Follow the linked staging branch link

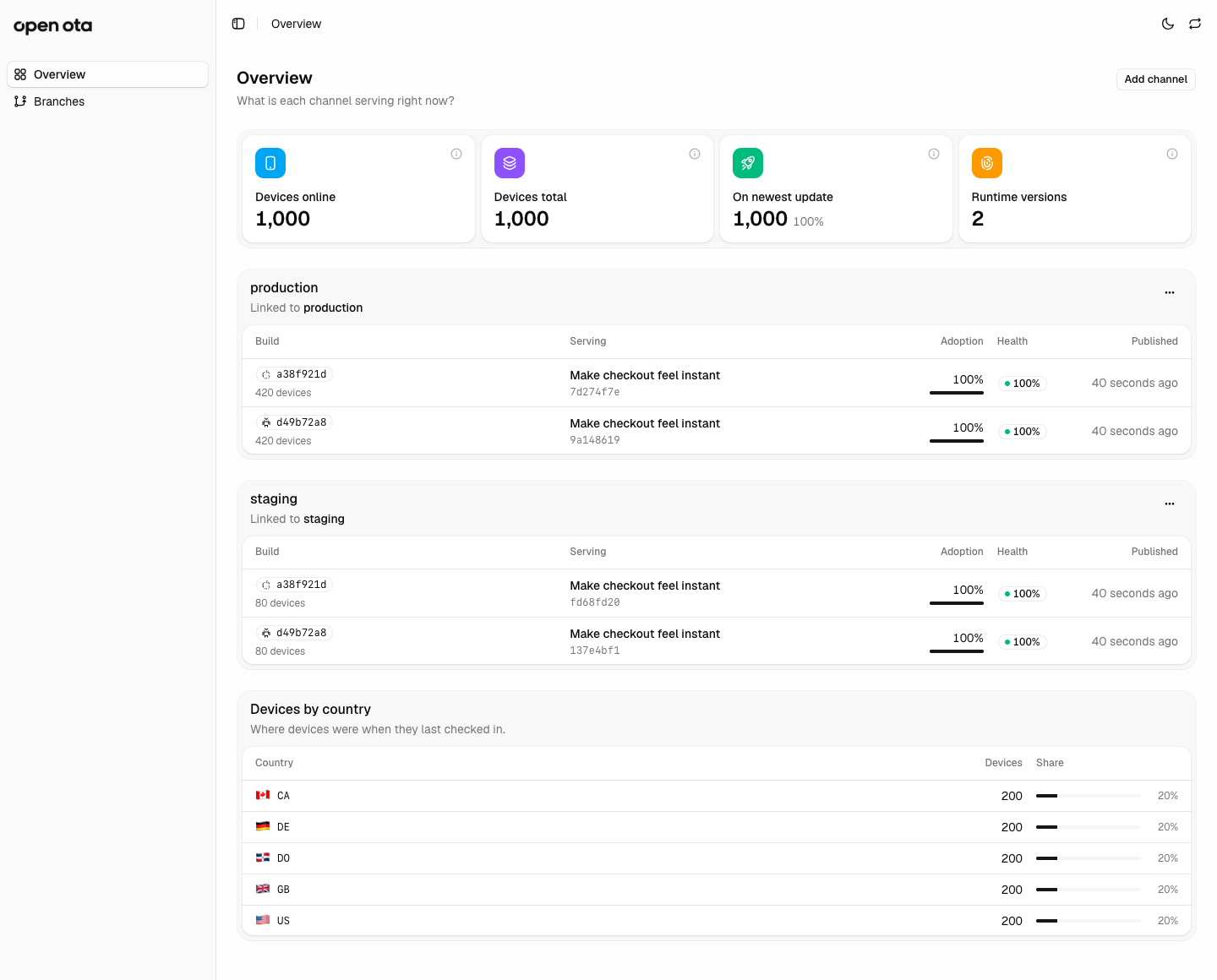(324, 519)
